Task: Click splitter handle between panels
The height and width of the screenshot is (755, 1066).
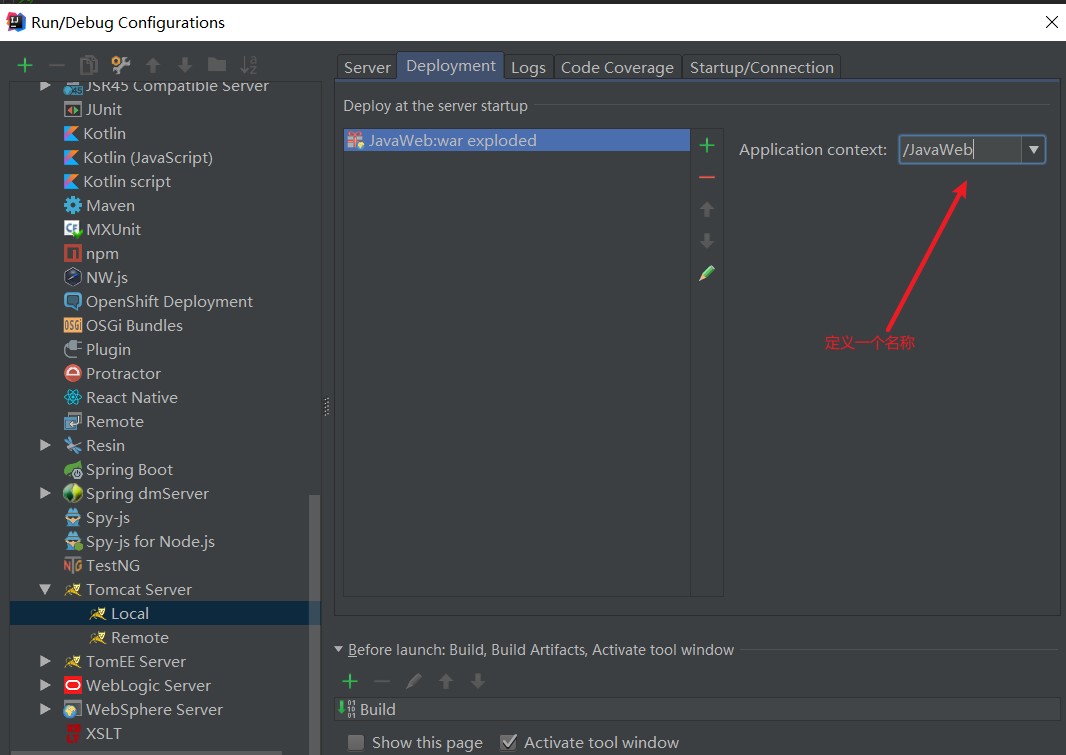Action: click(x=327, y=406)
